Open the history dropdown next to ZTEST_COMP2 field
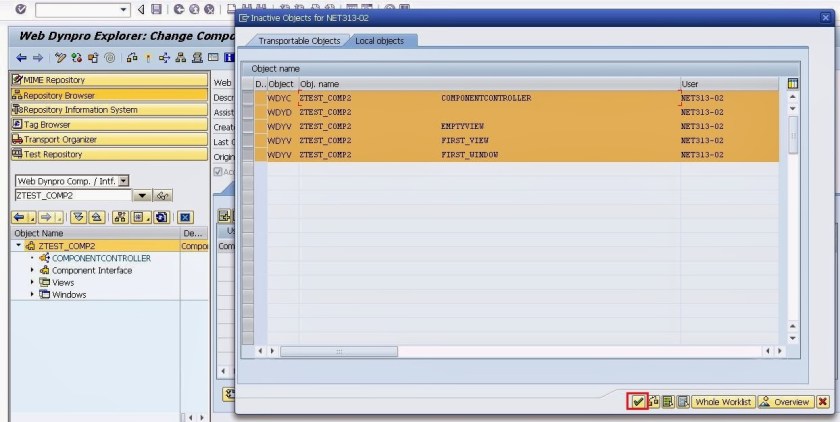840x422 pixels. [x=142, y=195]
